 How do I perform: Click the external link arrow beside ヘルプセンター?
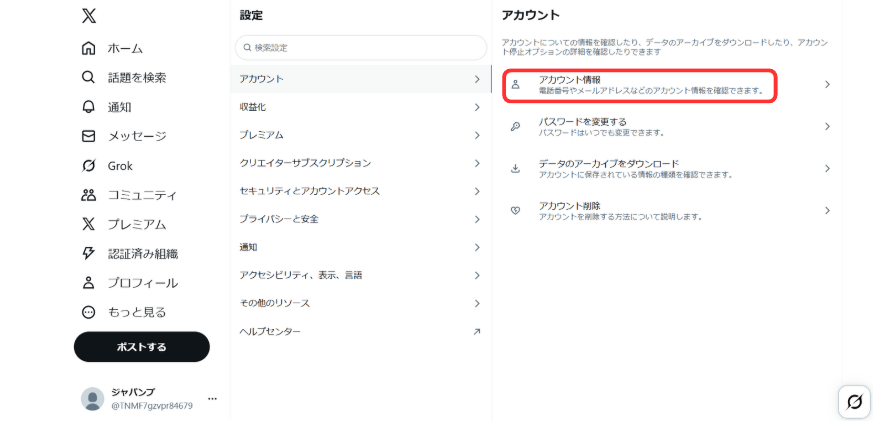[477, 331]
